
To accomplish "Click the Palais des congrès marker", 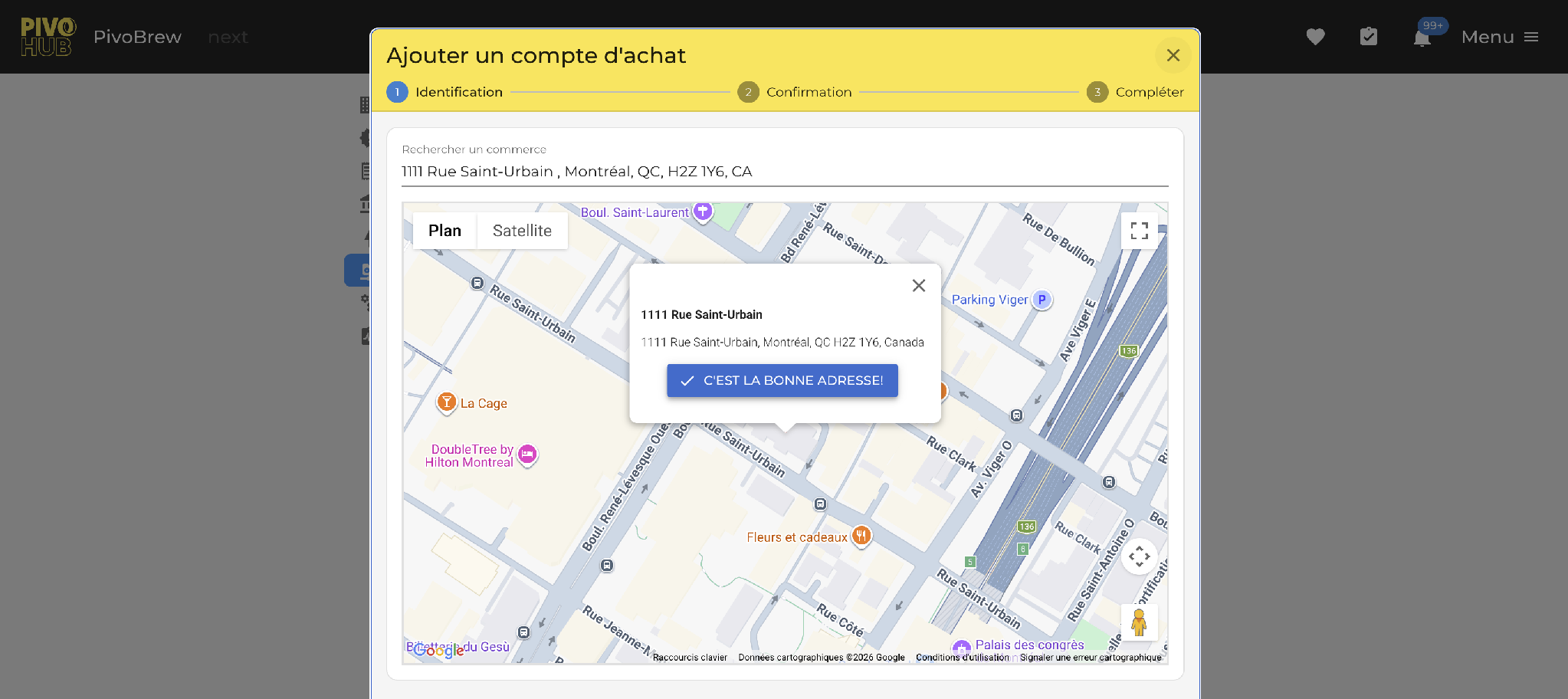I will pyautogui.click(x=962, y=648).
